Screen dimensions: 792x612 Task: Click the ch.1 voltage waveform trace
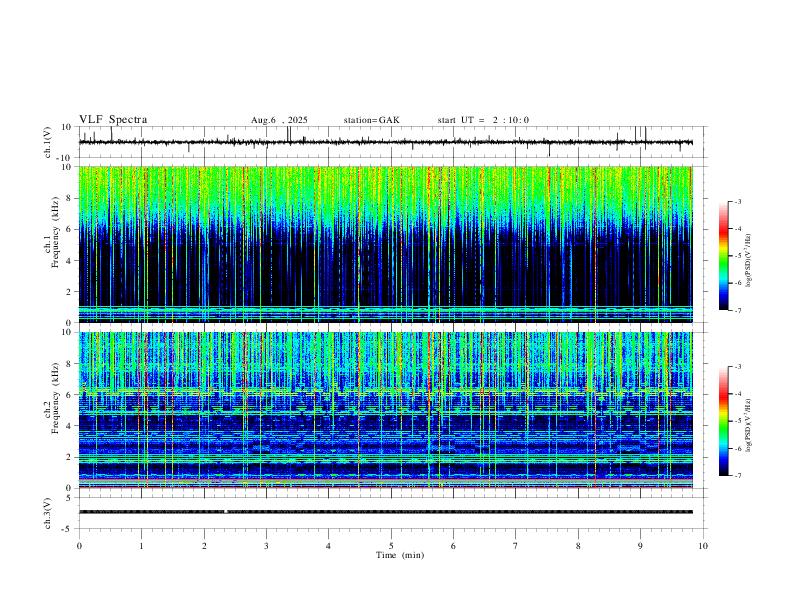pos(385,142)
